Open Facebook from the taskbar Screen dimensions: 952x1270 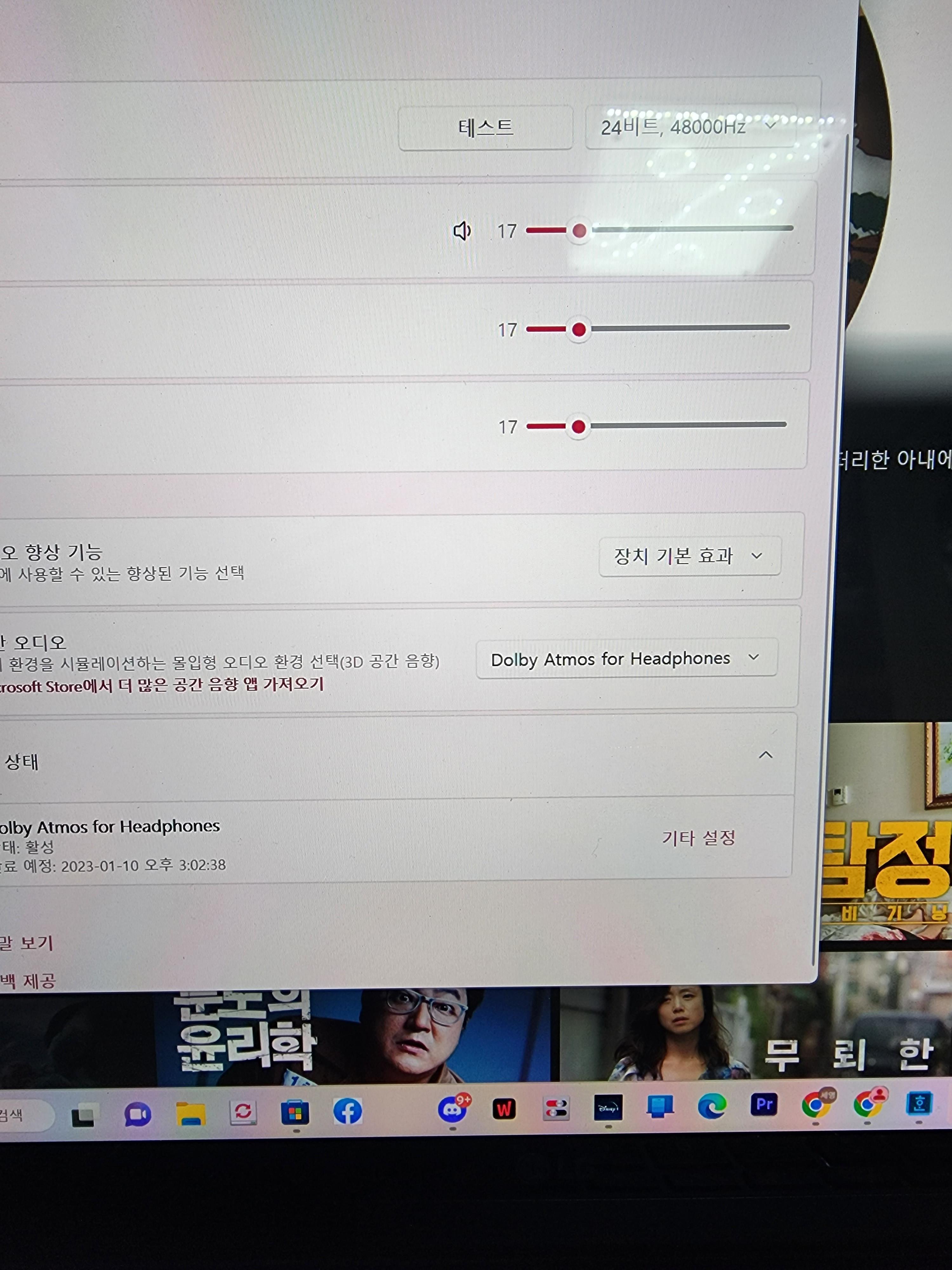(347, 1112)
